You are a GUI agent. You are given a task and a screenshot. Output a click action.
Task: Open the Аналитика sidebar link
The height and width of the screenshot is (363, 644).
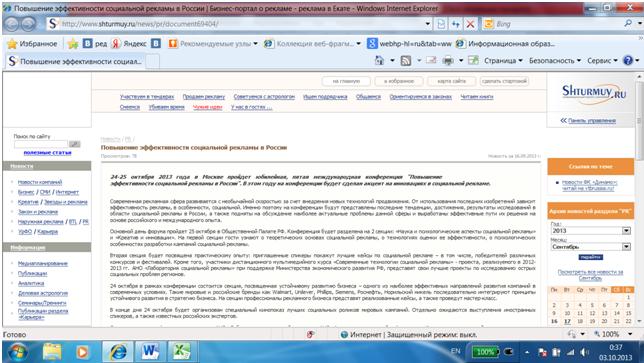pyautogui.click(x=31, y=283)
